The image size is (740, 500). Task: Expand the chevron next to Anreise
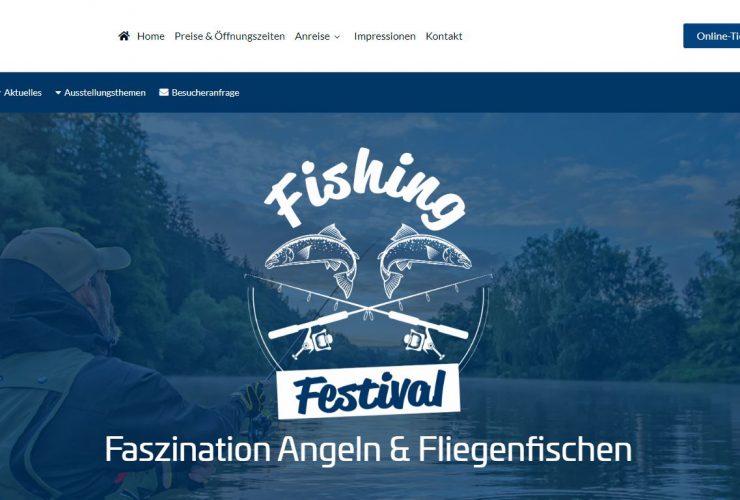pyautogui.click(x=337, y=37)
